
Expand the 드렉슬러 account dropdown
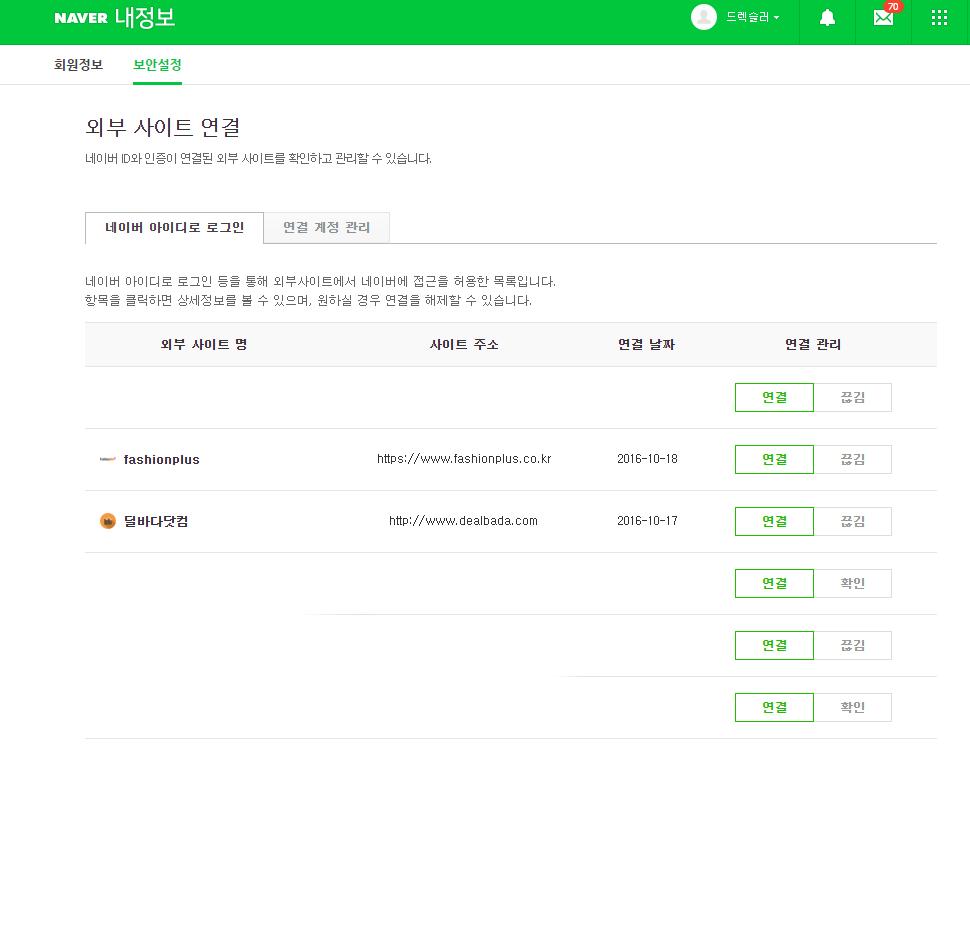tap(752, 18)
